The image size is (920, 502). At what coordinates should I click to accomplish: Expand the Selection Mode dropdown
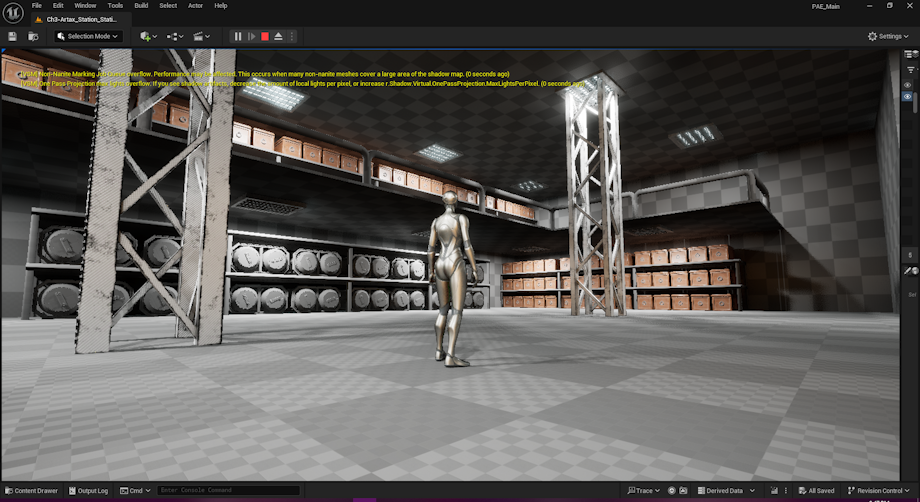point(87,36)
